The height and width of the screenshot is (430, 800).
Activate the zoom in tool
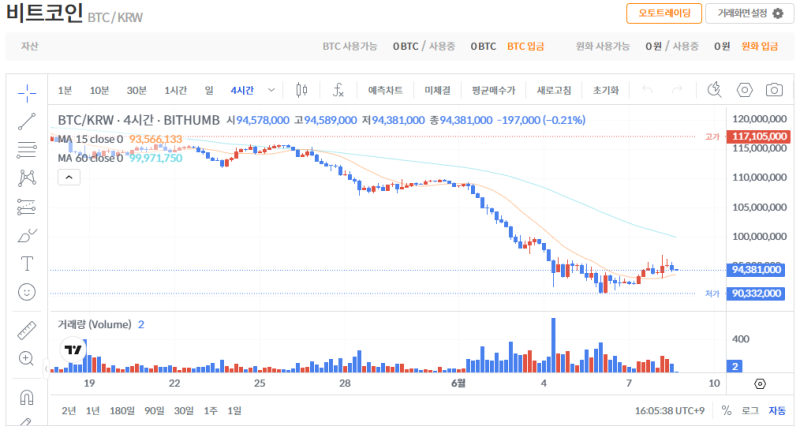tap(27, 359)
